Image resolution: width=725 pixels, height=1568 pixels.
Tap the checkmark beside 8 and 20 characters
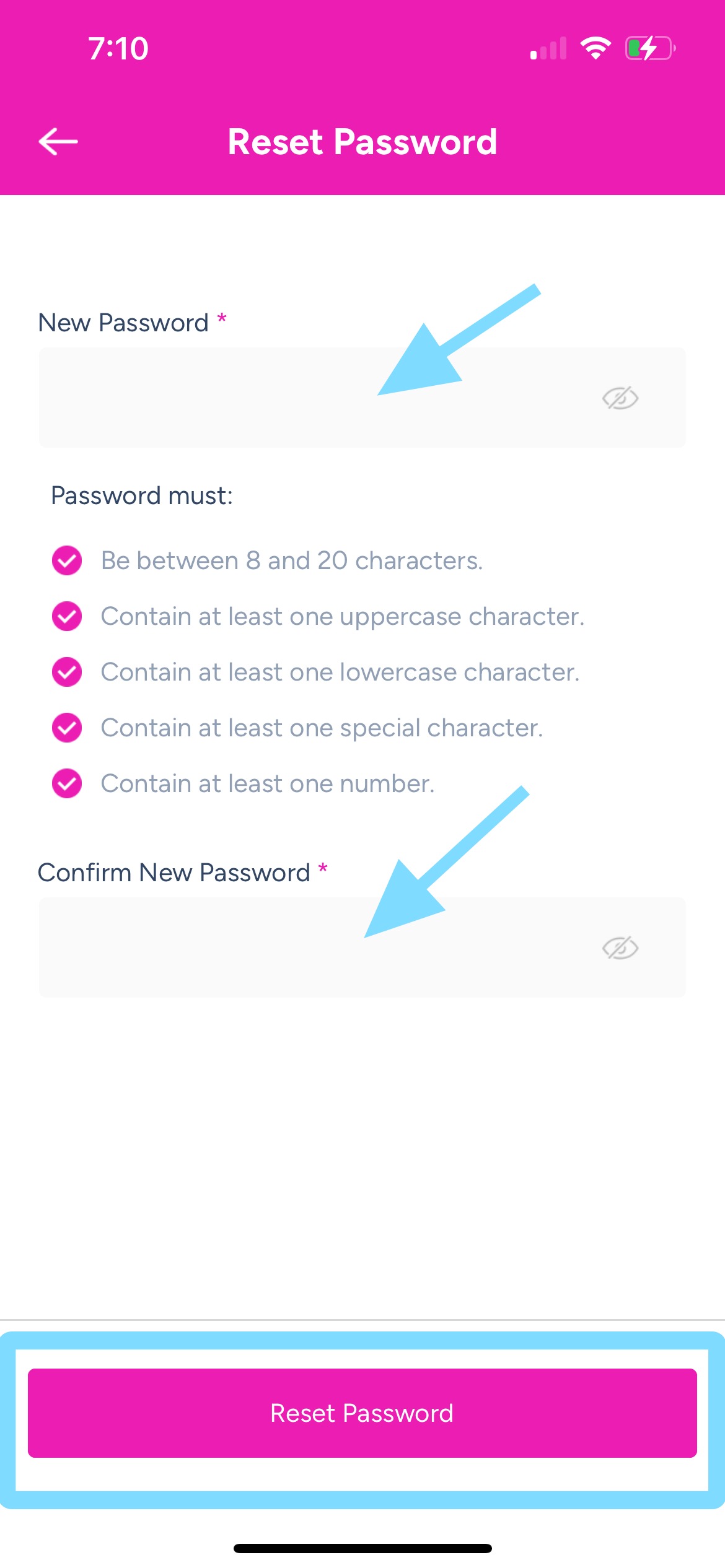pos(67,561)
